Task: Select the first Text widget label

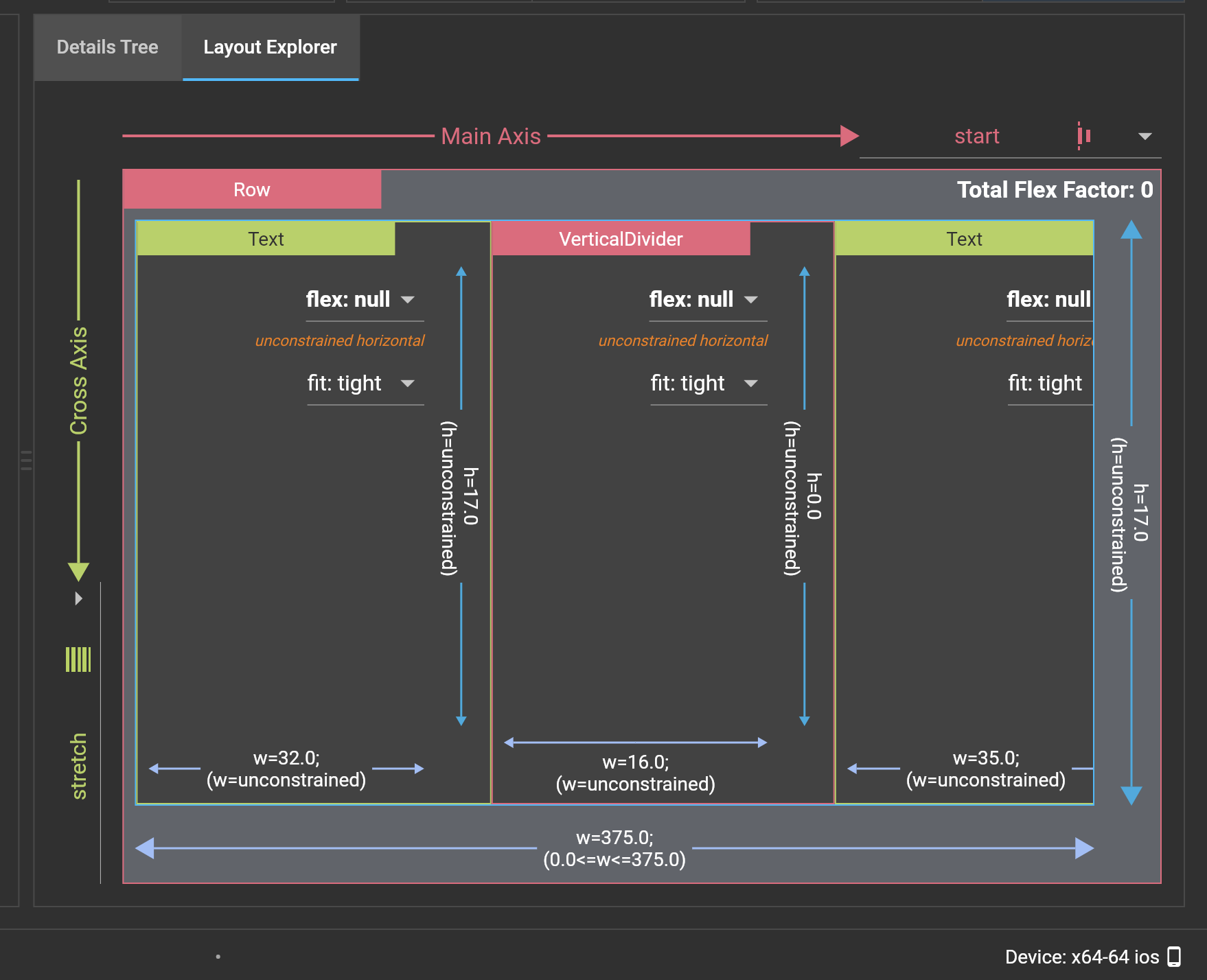Action: click(266, 239)
